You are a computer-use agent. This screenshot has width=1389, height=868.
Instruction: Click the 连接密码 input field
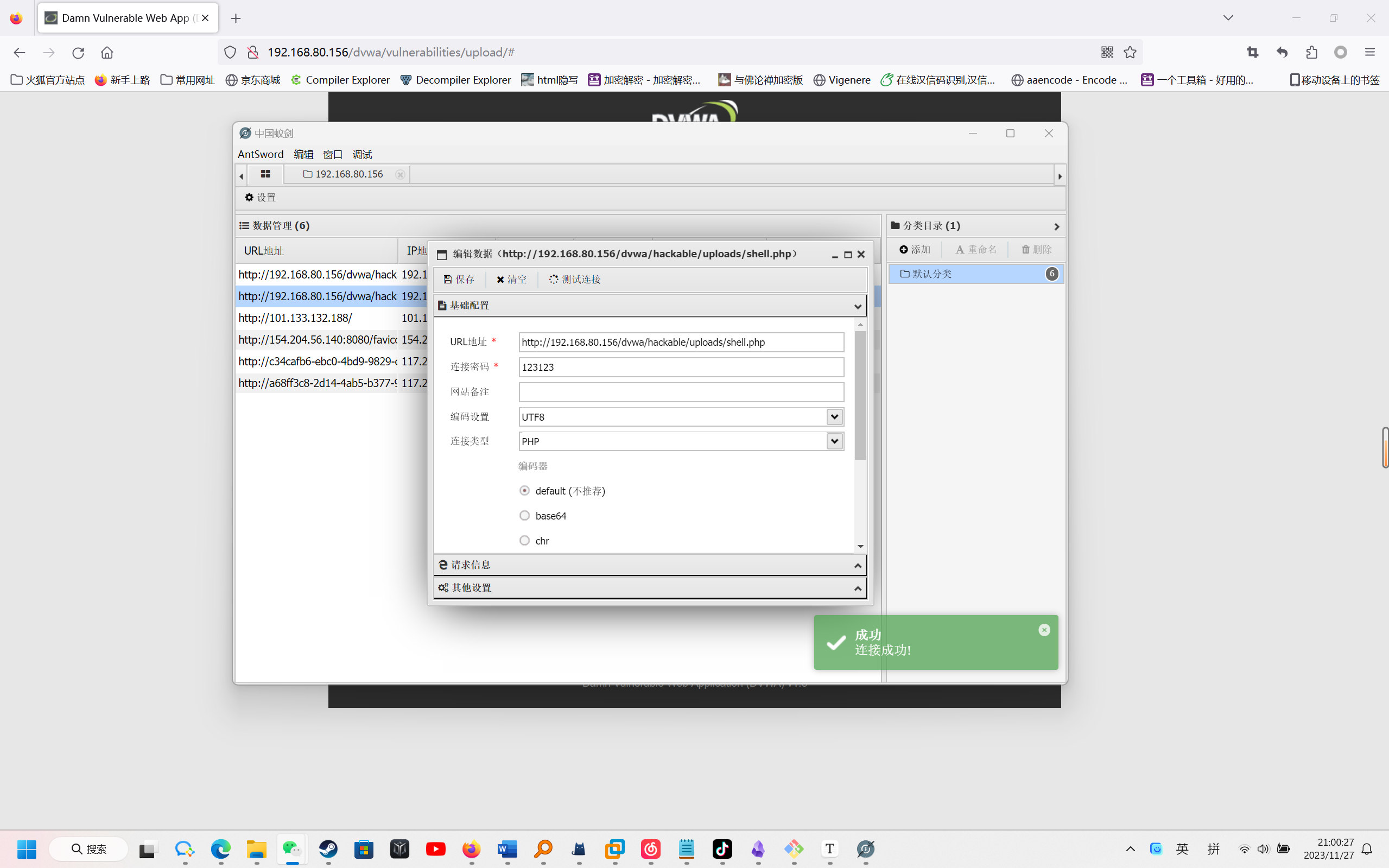pos(681,367)
